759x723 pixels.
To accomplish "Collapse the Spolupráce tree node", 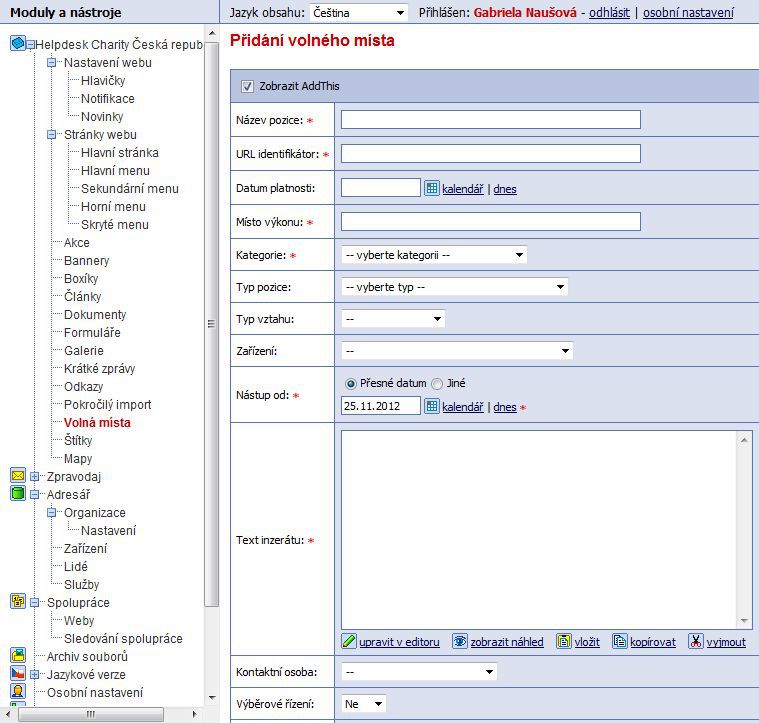I will pyautogui.click(x=34, y=602).
